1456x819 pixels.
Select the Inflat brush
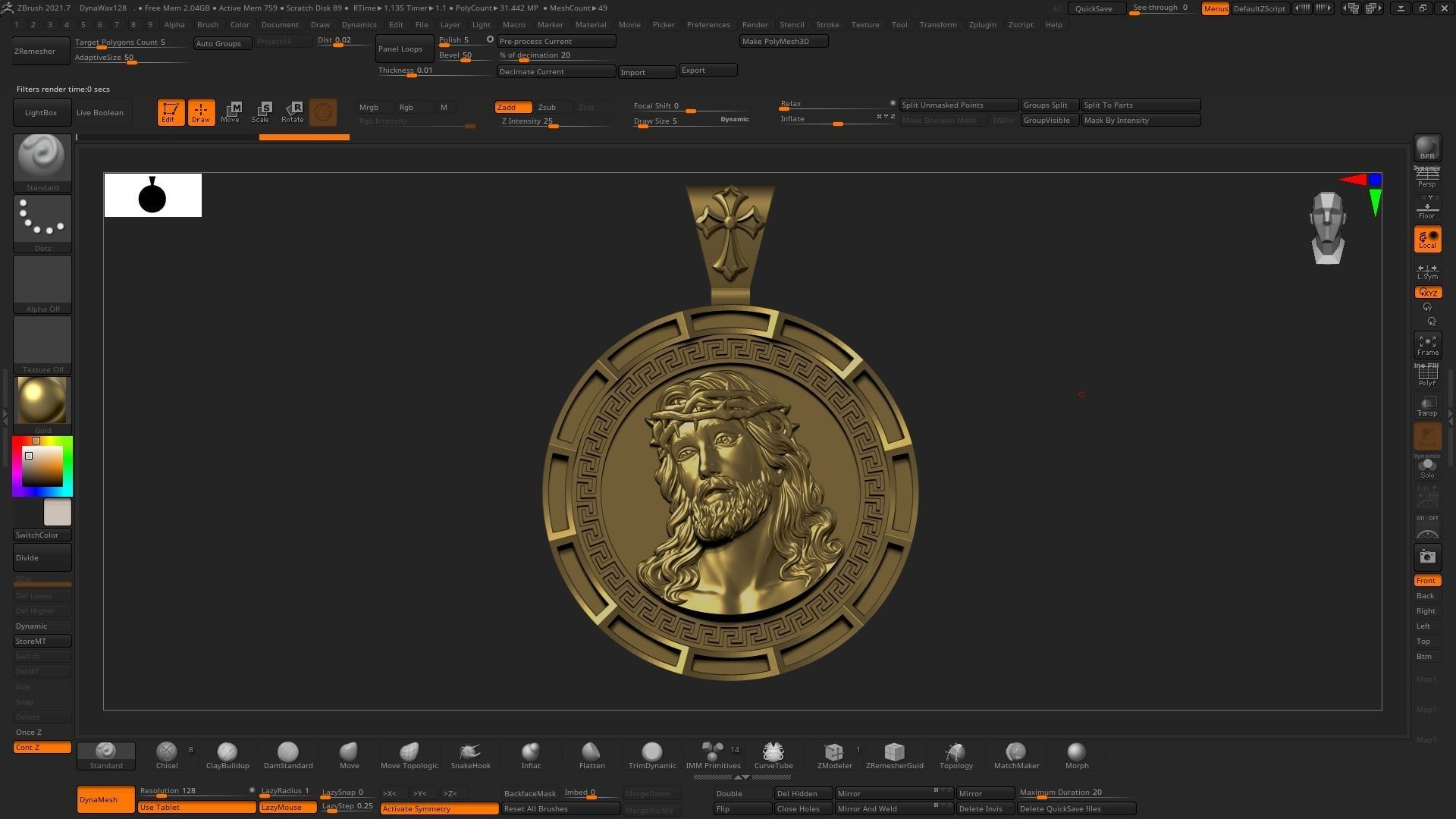coord(531,755)
